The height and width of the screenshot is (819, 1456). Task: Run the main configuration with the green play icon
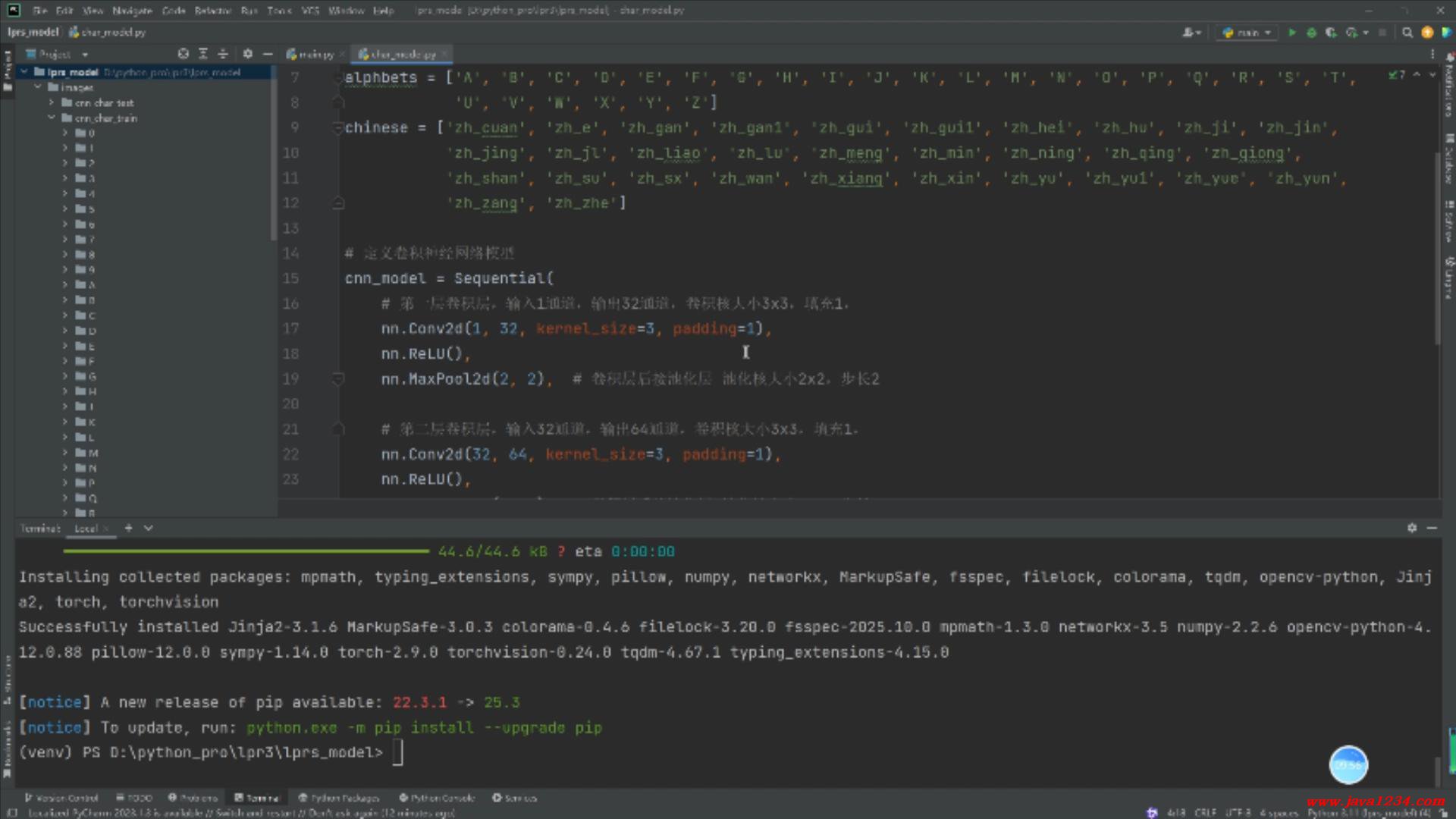pos(1291,33)
